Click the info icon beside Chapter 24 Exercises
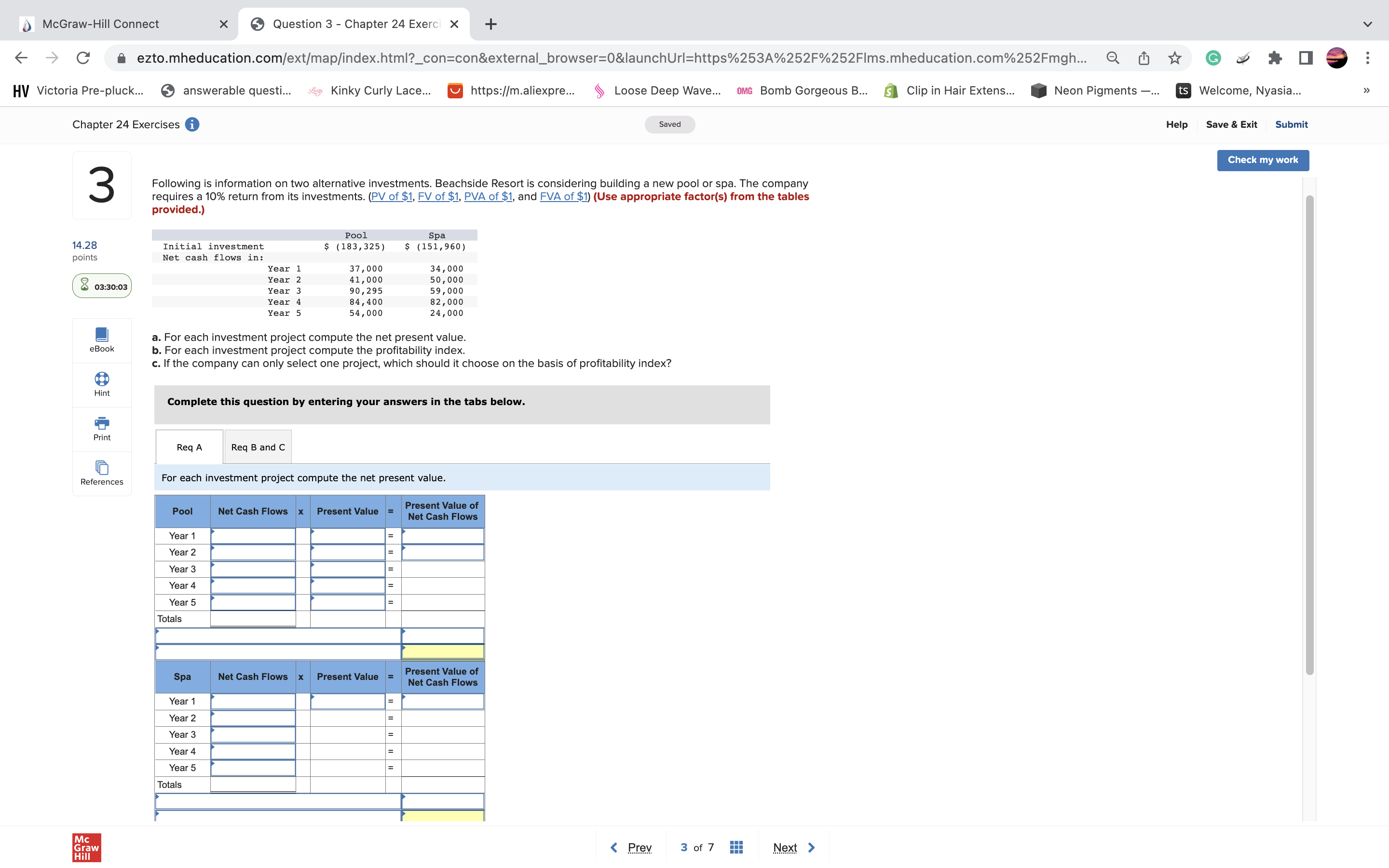The image size is (1389, 868). click(x=191, y=124)
